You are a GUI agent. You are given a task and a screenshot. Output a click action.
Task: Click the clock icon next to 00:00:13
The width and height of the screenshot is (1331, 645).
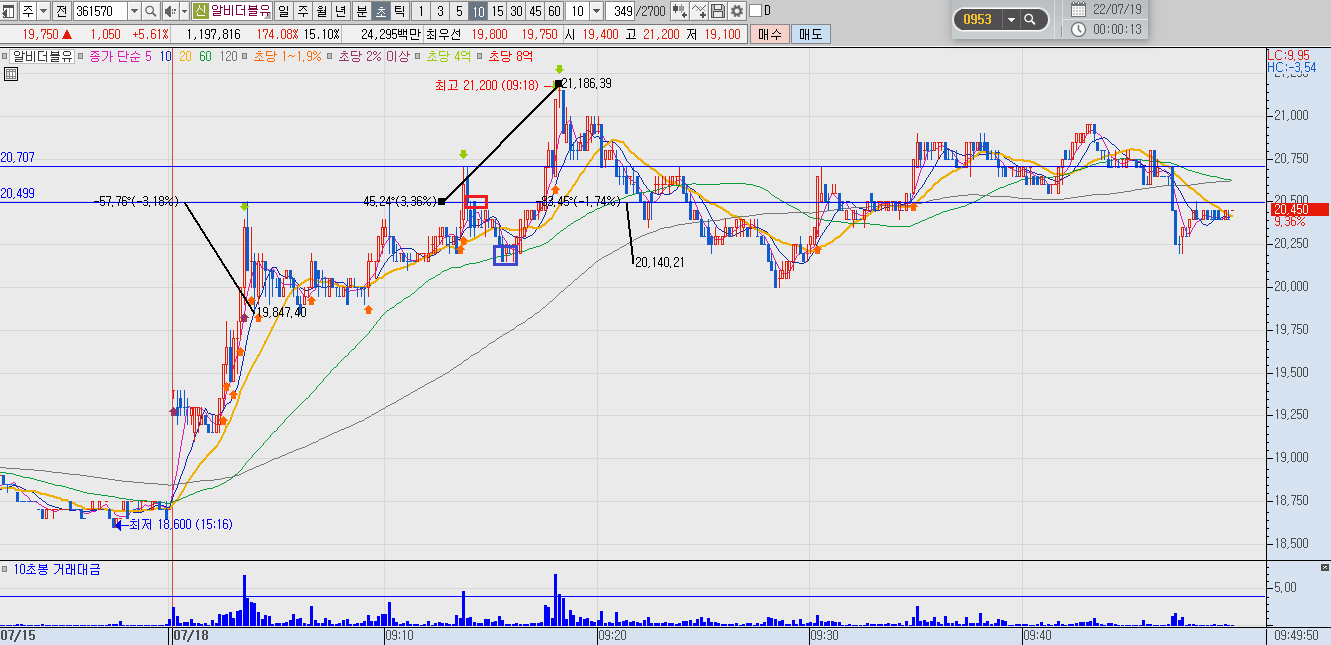[1078, 29]
